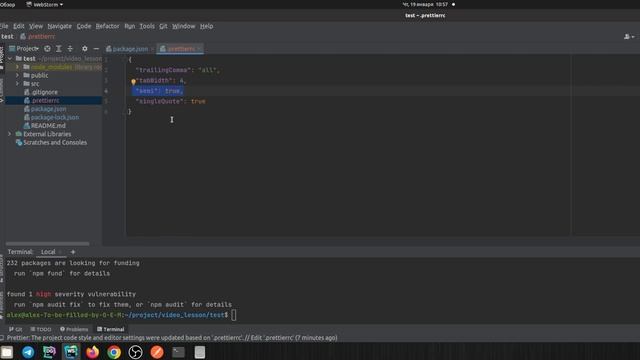Select the src folder row
640x360 pixels.
(x=53, y=84)
